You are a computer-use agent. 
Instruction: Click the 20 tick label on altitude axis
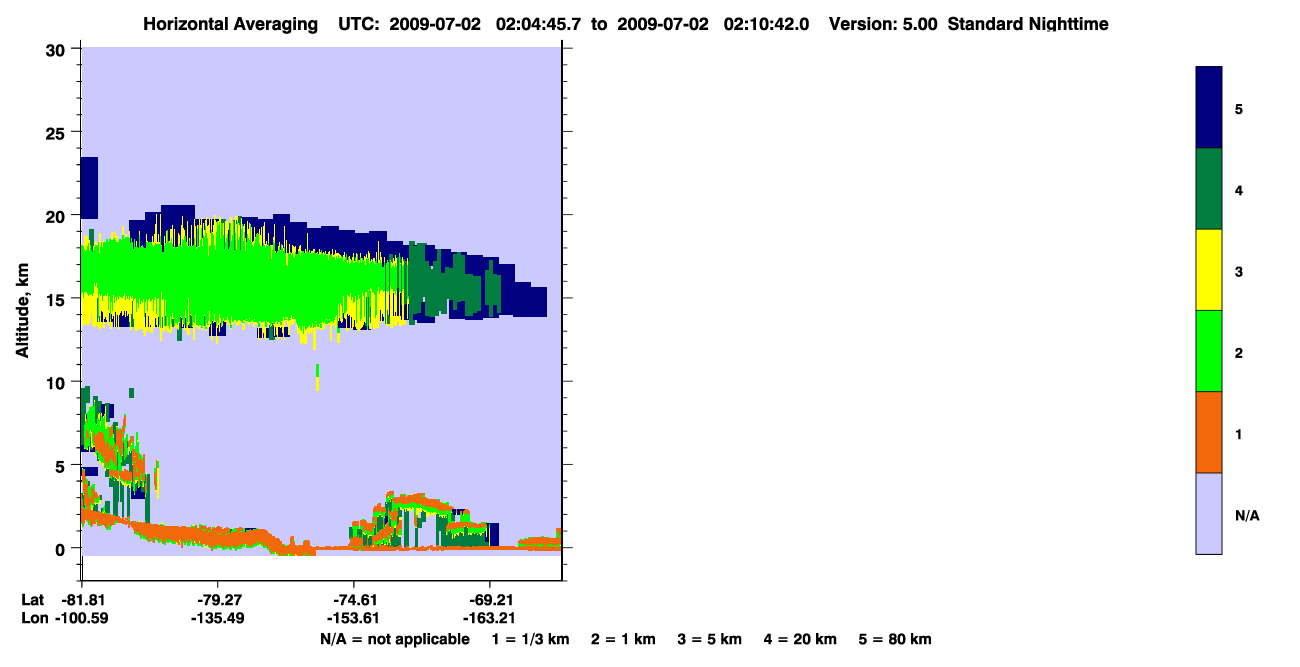pyautogui.click(x=56, y=216)
